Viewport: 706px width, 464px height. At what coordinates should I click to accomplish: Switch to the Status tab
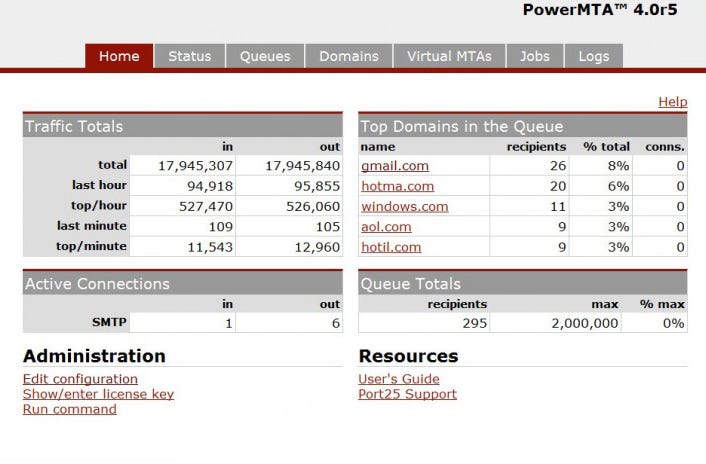click(190, 56)
